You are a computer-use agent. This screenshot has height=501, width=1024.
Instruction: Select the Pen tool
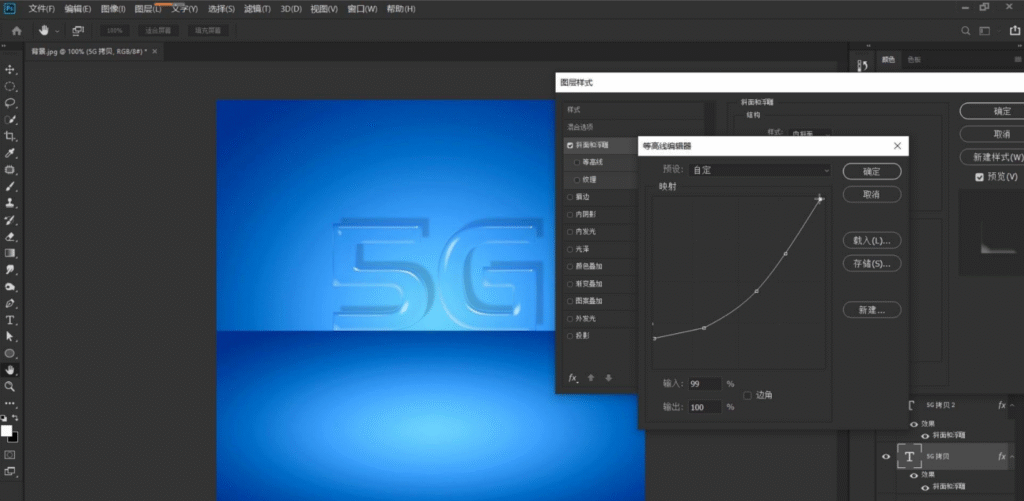click(x=10, y=304)
